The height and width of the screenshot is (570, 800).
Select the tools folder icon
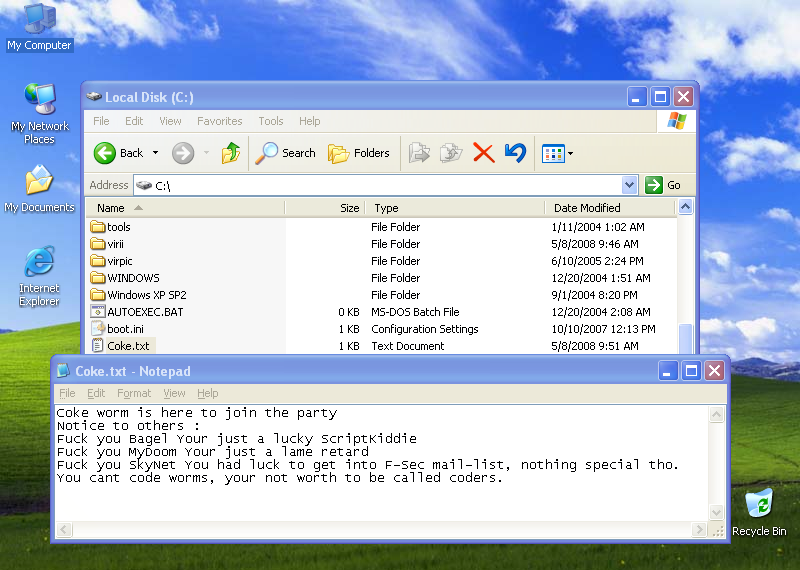coord(97,227)
